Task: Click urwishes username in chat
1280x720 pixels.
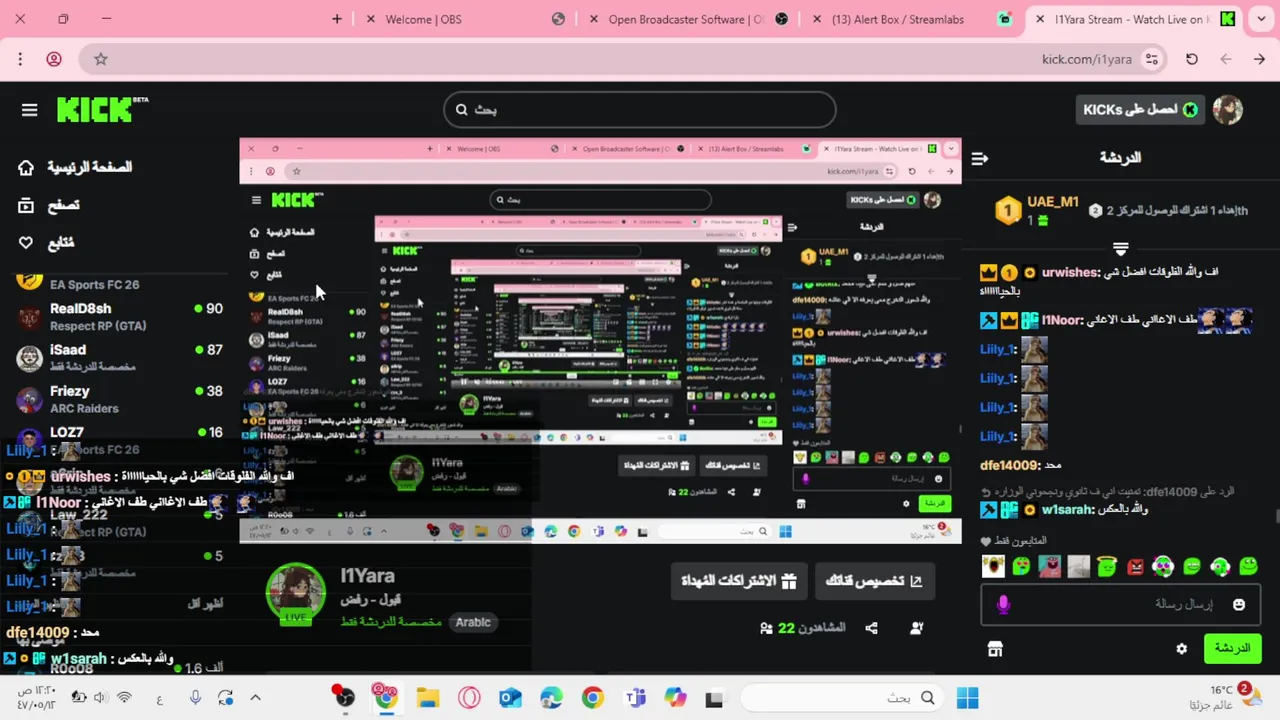Action: [x=1070, y=272]
